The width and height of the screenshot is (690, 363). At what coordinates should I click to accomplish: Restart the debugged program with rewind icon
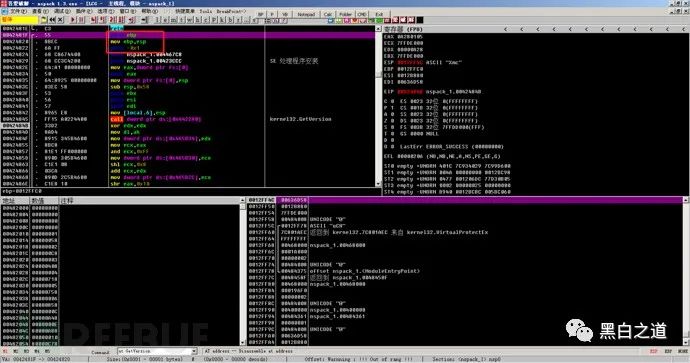click(52, 20)
